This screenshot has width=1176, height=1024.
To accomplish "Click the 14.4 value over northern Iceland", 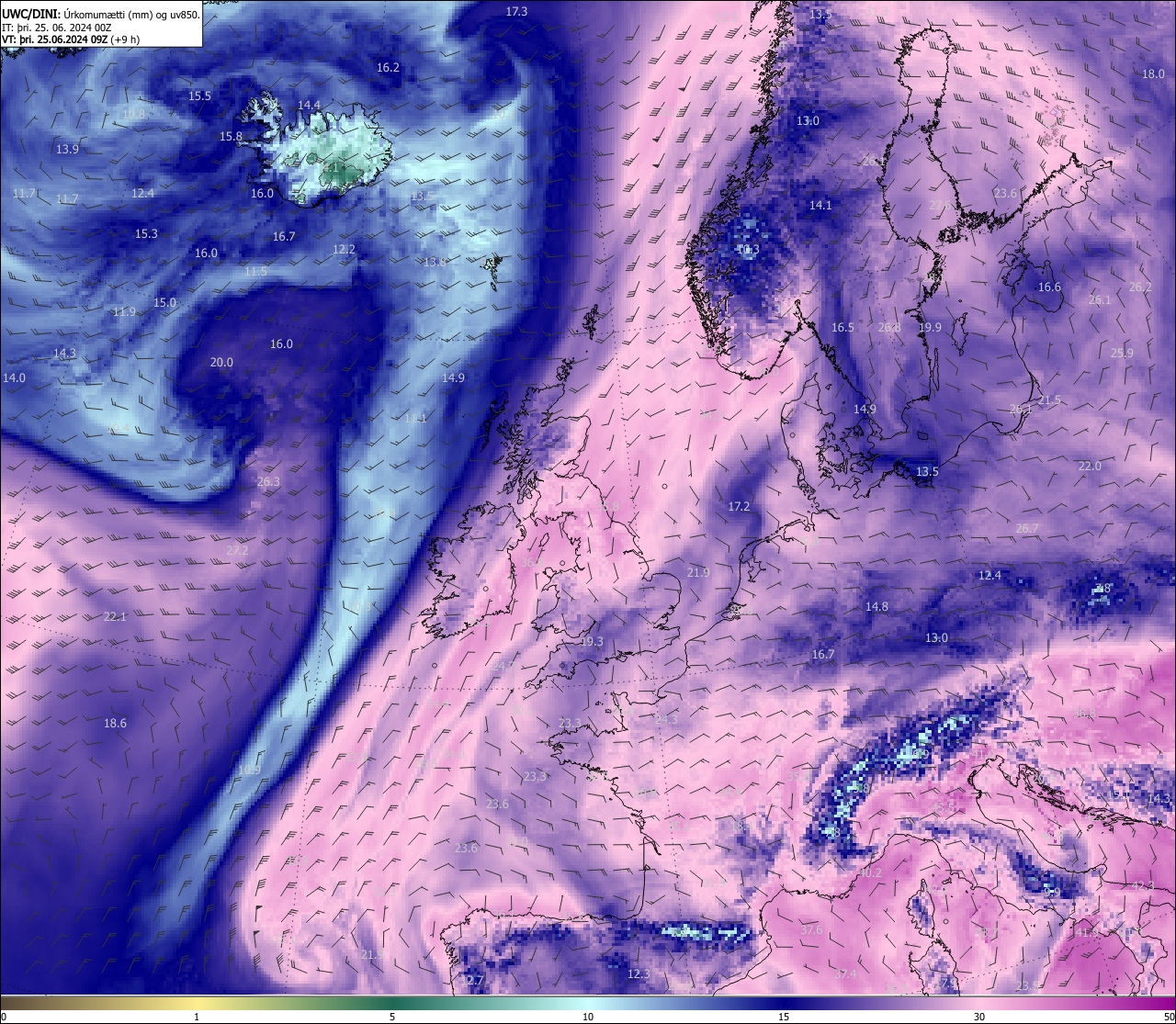I will pos(309,105).
